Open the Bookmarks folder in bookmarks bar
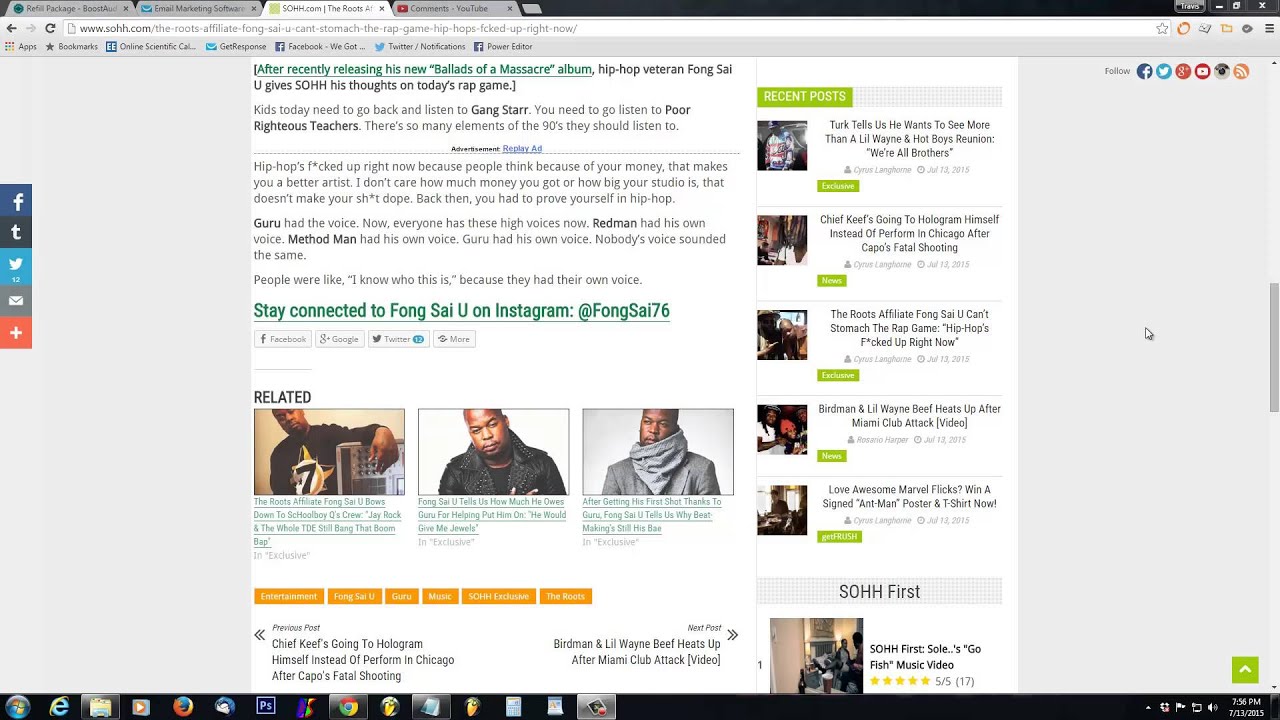 tap(71, 46)
